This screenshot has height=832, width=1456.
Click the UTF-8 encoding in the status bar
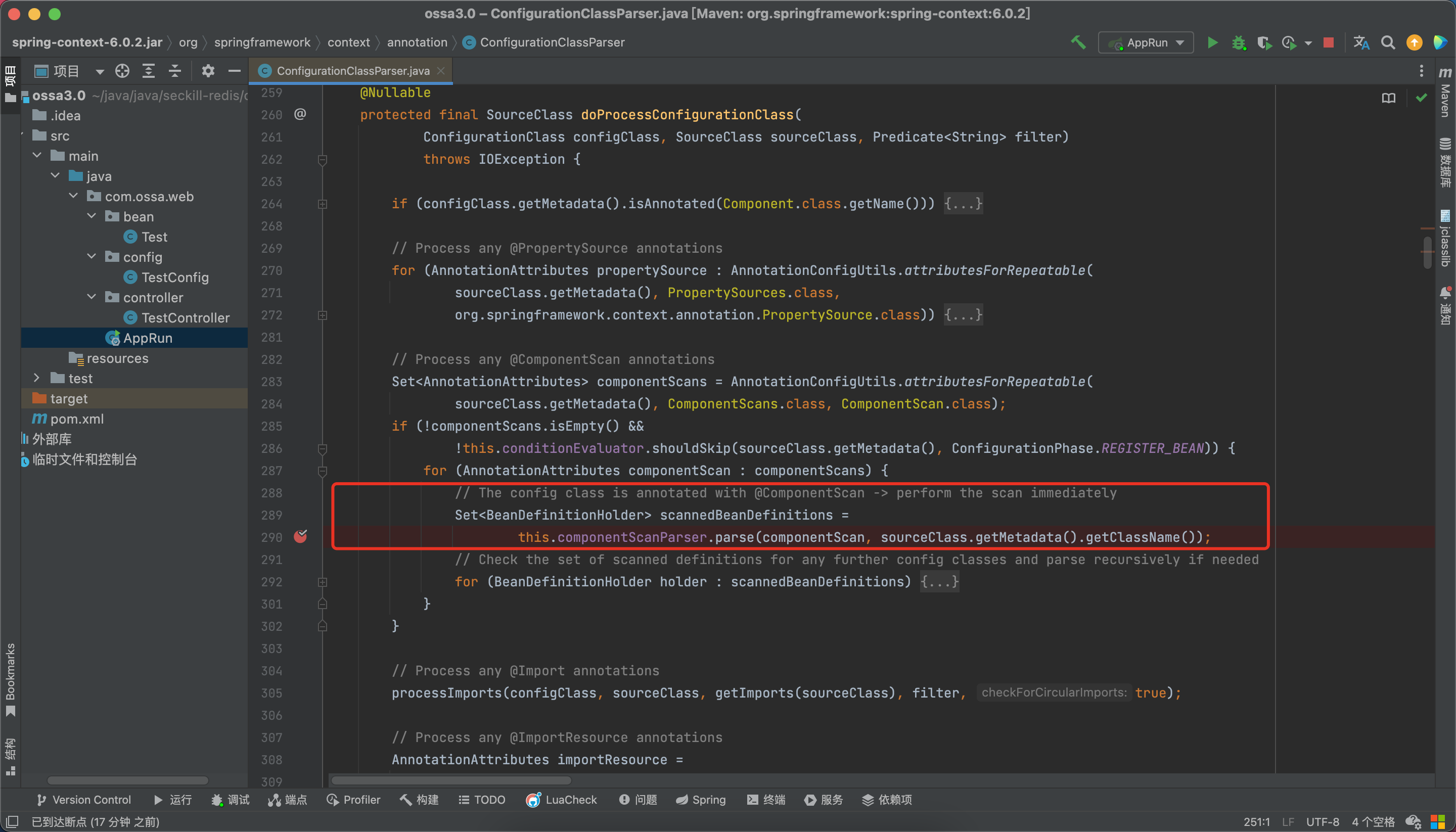[x=1323, y=822]
